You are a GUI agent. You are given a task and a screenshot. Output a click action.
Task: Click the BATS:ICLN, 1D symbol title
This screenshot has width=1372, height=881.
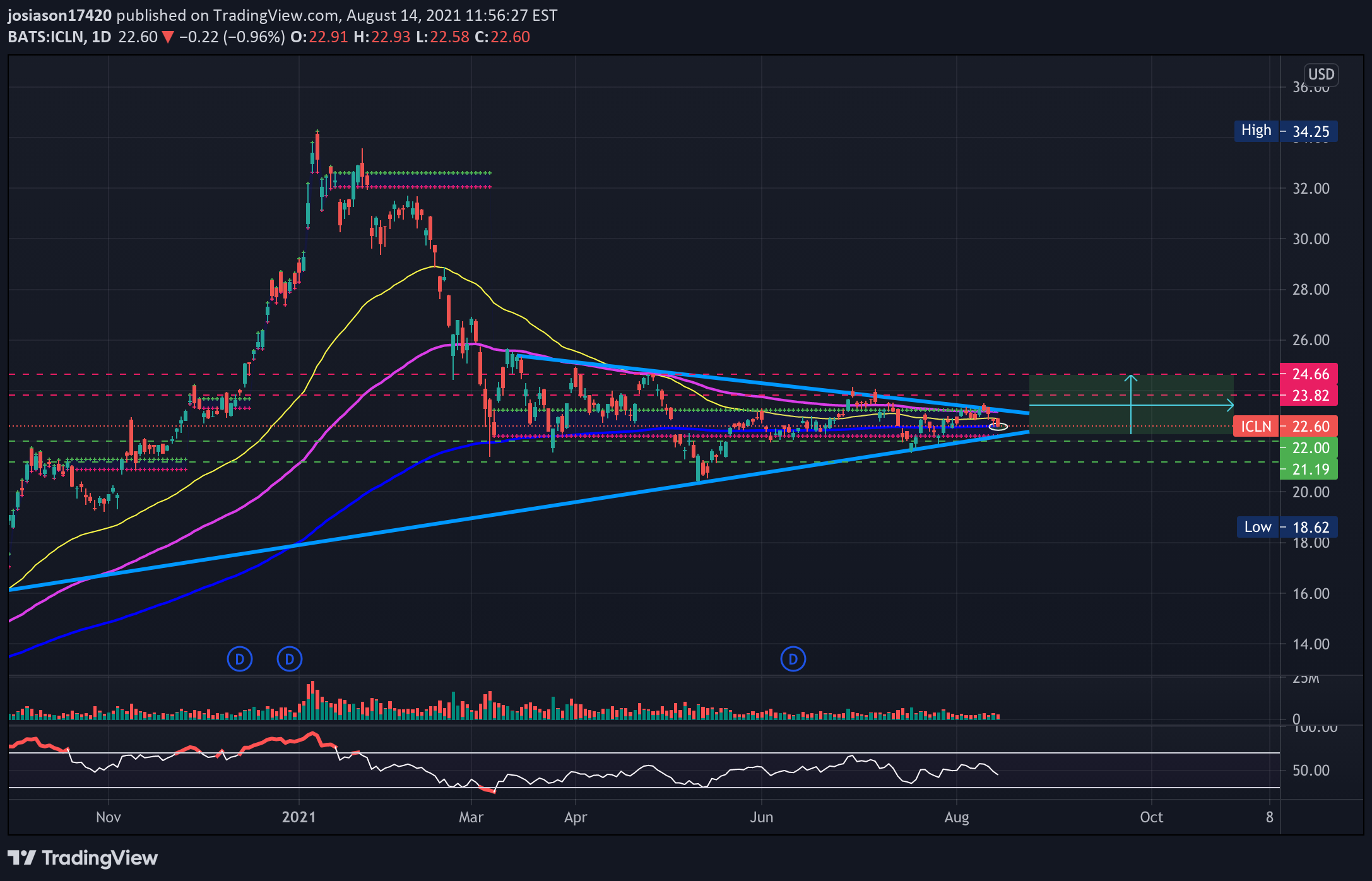click(x=60, y=37)
